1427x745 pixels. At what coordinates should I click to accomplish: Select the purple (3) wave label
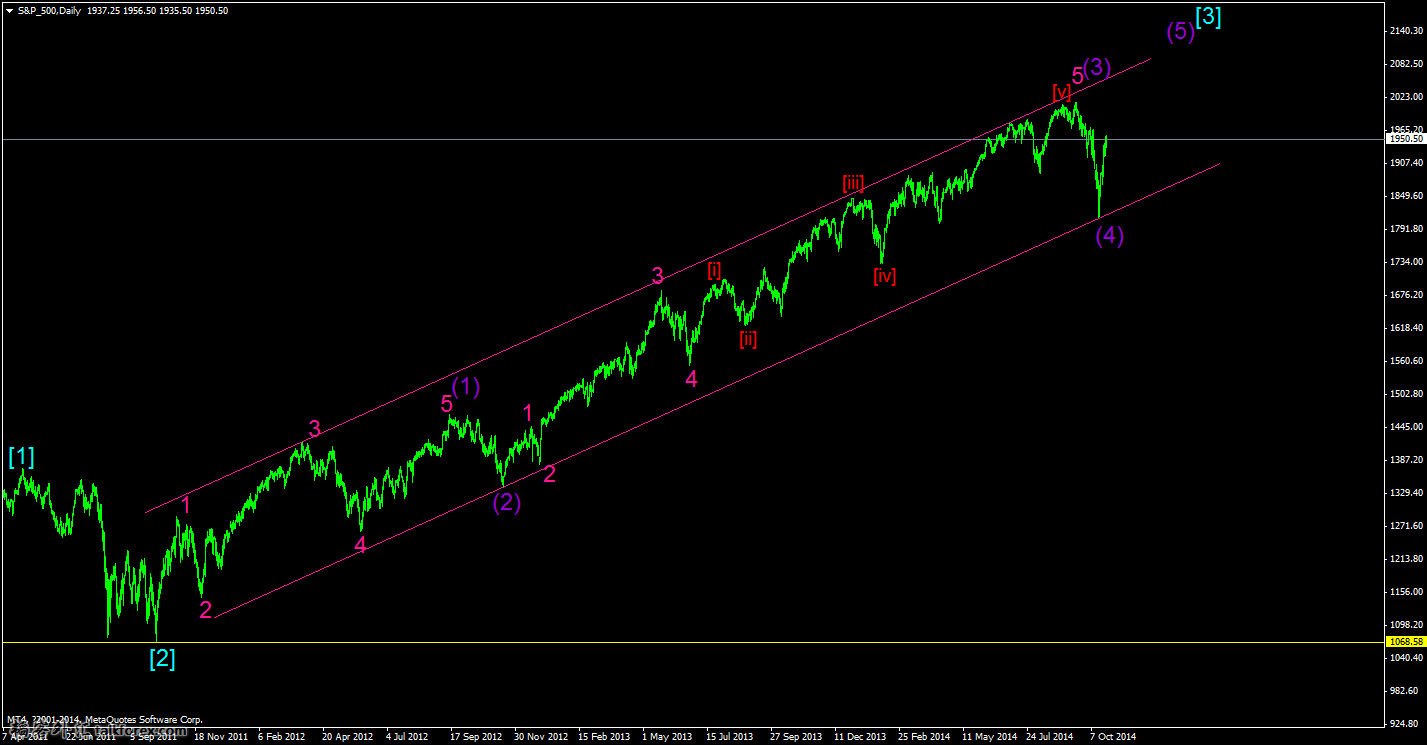1097,67
